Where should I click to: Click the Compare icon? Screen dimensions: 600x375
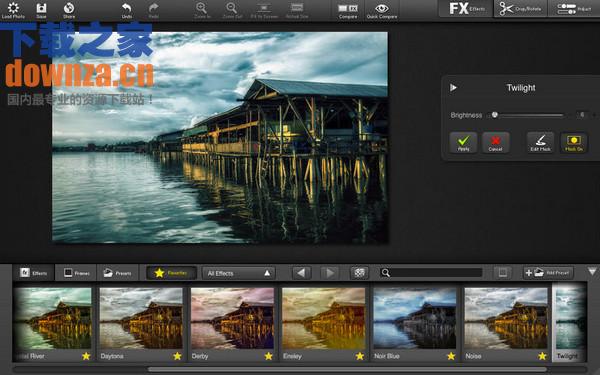[x=347, y=10]
